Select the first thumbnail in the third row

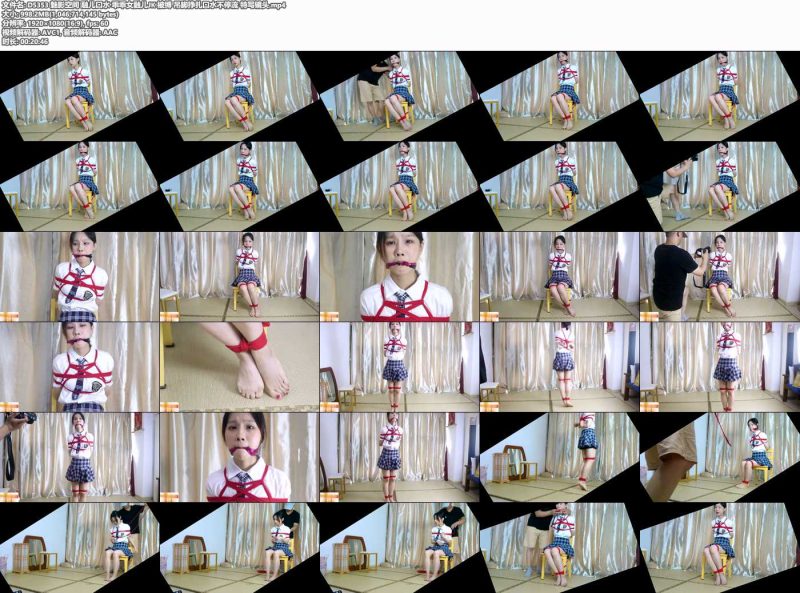[x=80, y=277]
